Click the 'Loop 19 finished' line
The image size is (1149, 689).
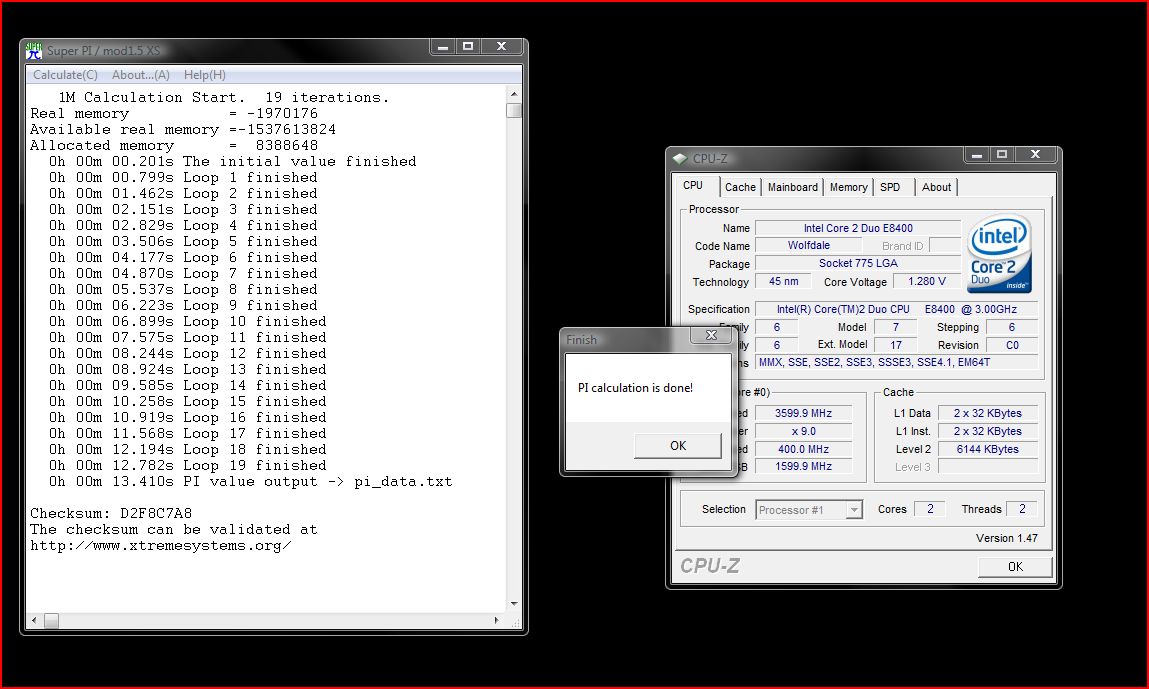[188, 465]
